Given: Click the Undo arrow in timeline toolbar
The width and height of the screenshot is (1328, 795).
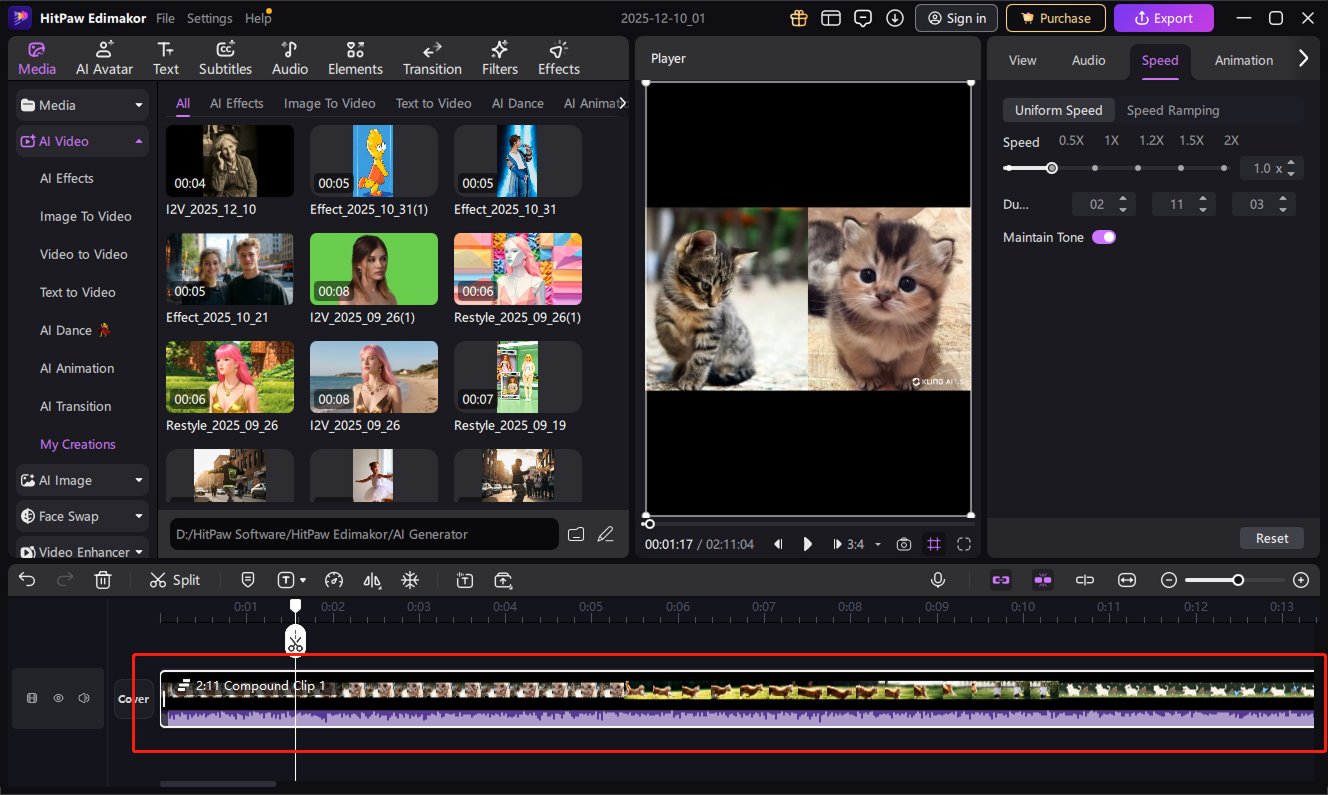Looking at the screenshot, I should tap(27, 580).
